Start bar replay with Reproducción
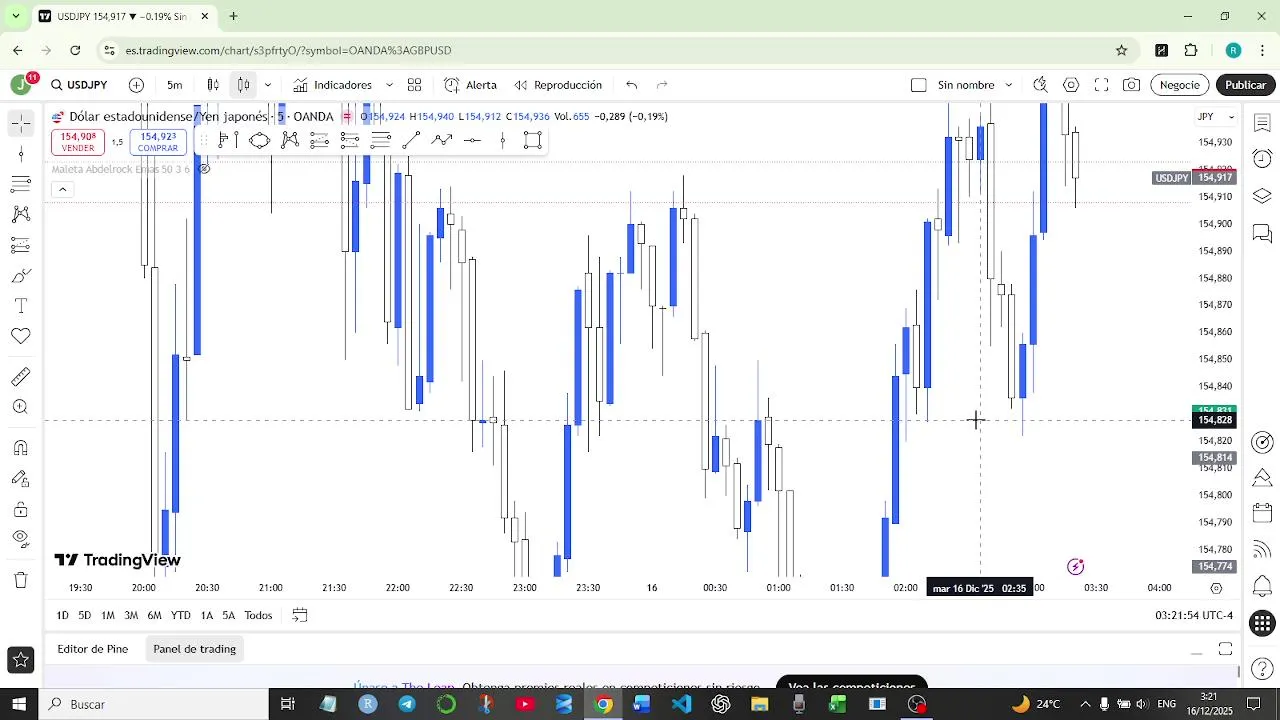The width and height of the screenshot is (1280, 720). pos(558,85)
